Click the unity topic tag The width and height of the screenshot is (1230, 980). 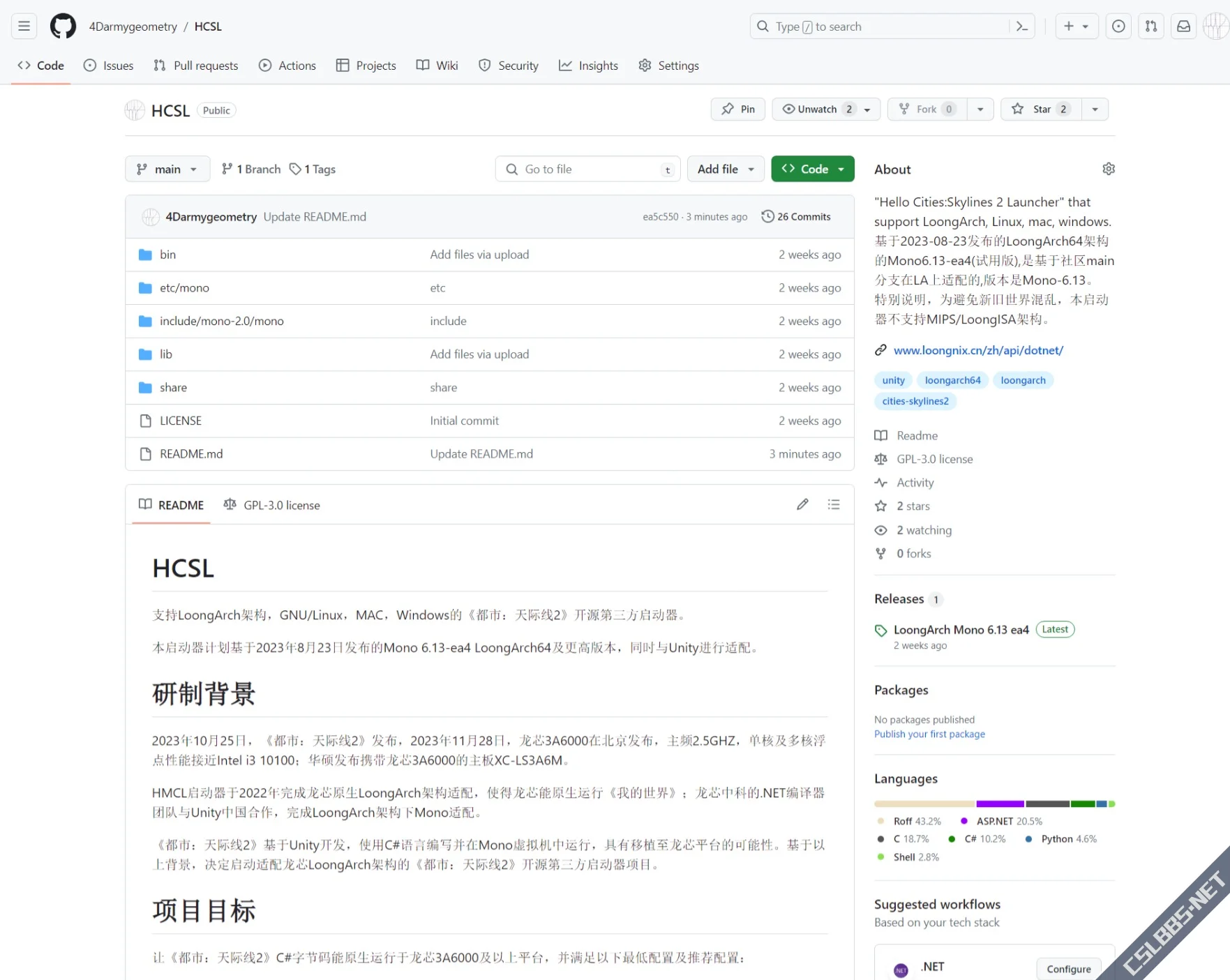tap(893, 380)
